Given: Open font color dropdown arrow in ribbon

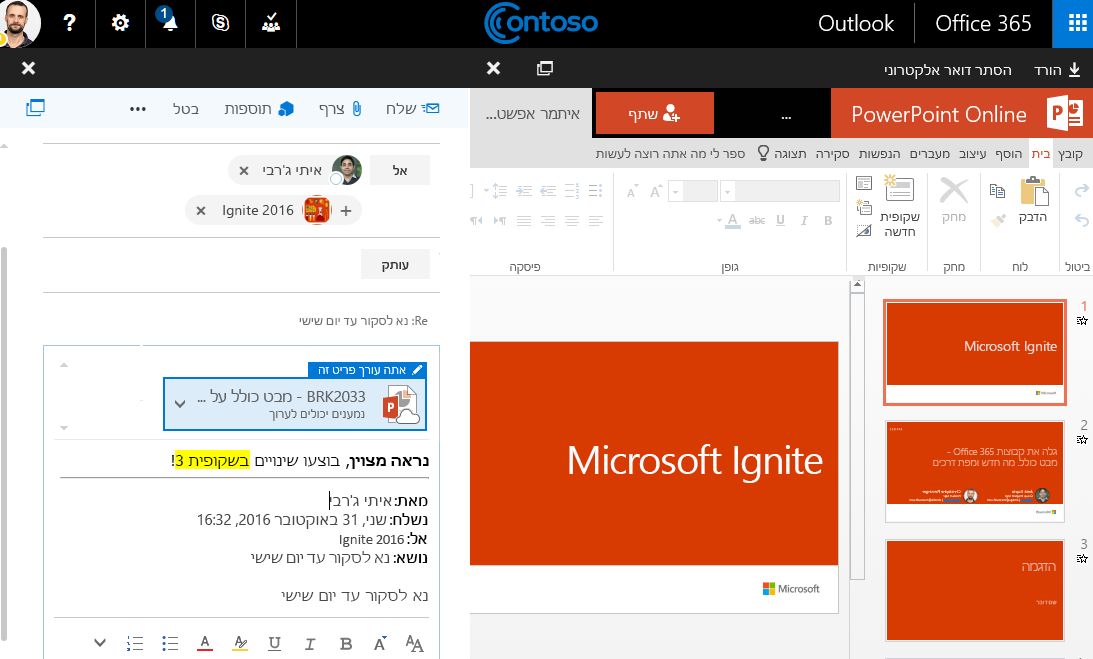Looking at the screenshot, I should pyautogui.click(x=719, y=221).
